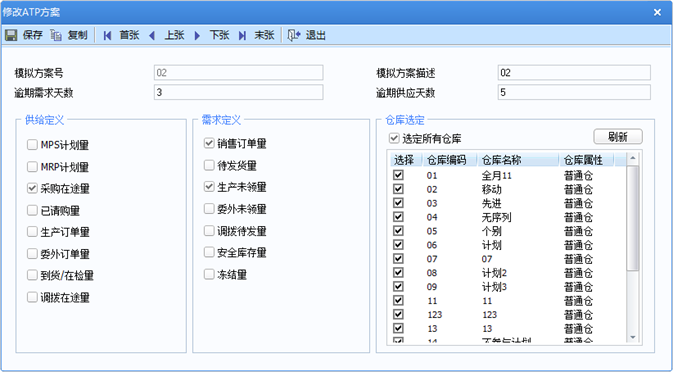
Task: Click the exit door icon
Action: pos(294,35)
